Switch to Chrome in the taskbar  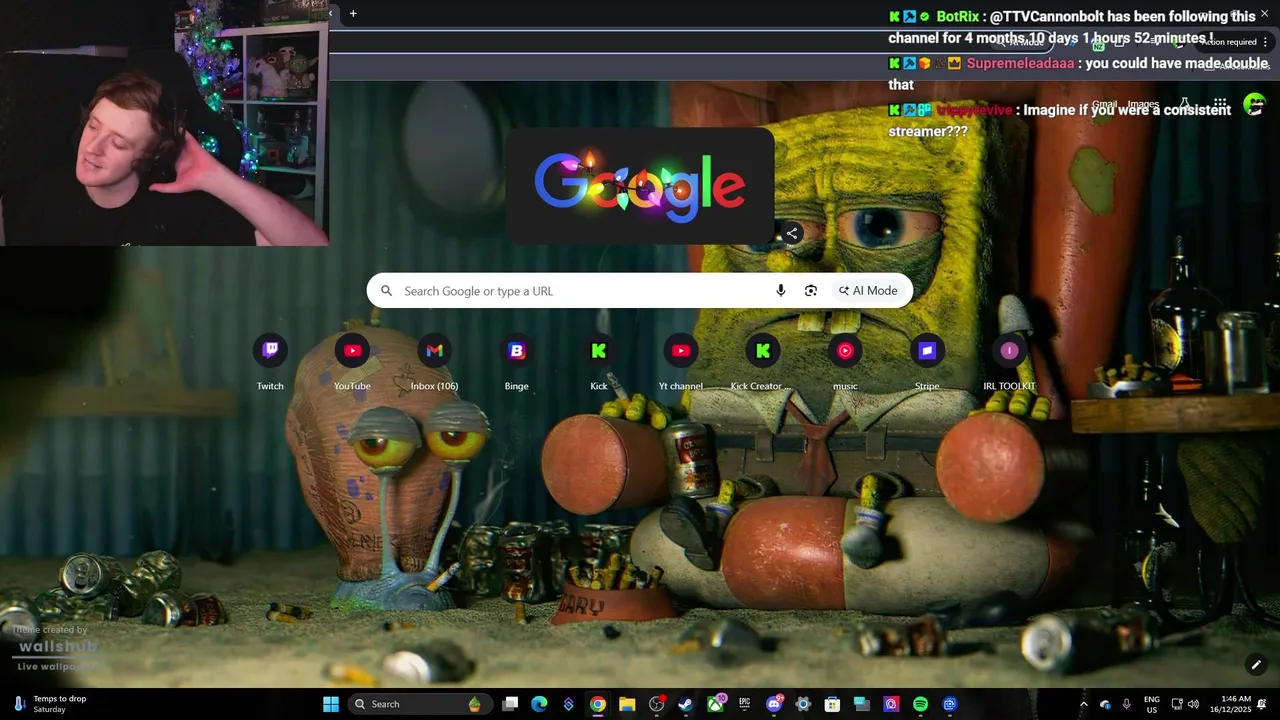[597, 704]
